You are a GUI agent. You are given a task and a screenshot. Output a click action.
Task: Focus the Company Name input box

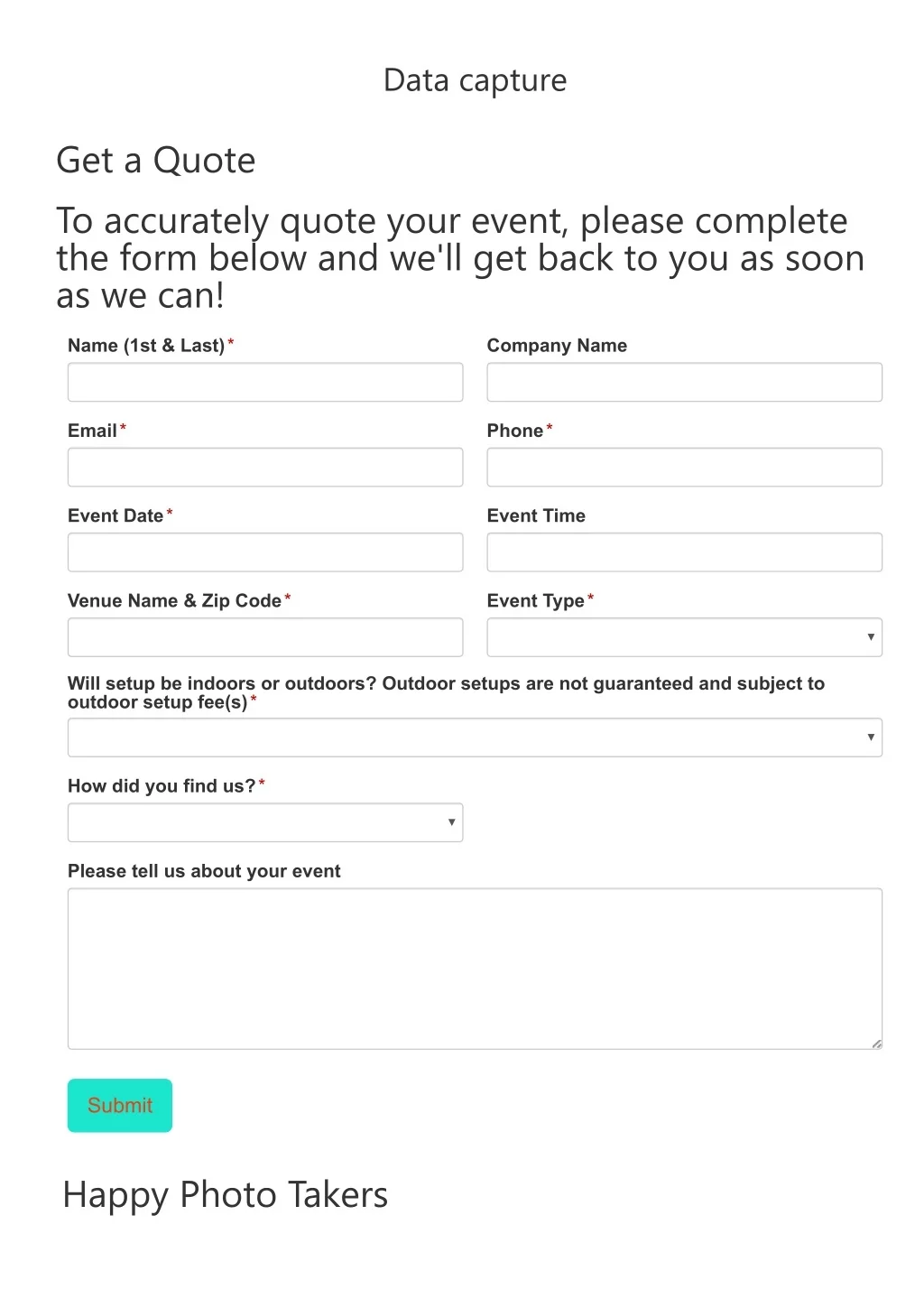(x=684, y=382)
